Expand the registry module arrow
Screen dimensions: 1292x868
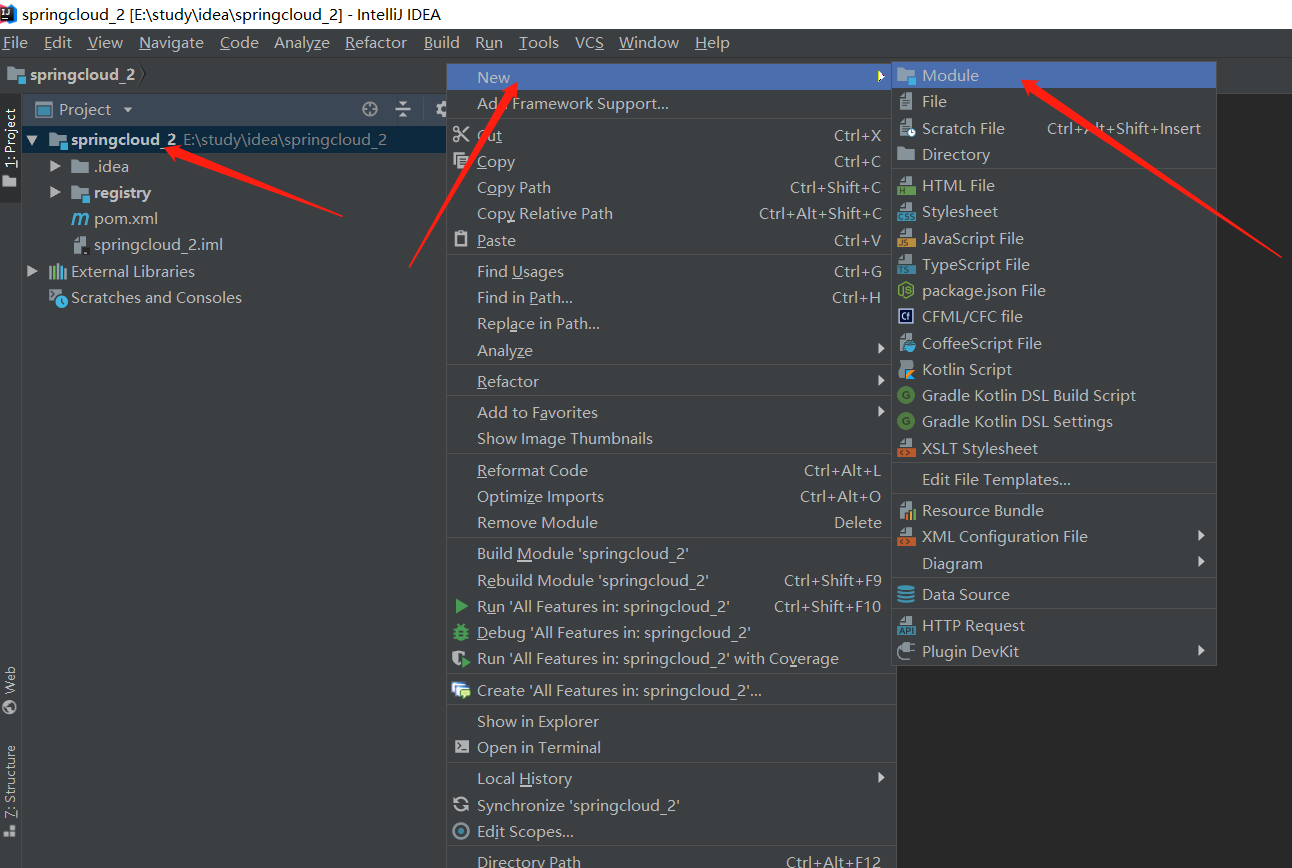tap(55, 192)
